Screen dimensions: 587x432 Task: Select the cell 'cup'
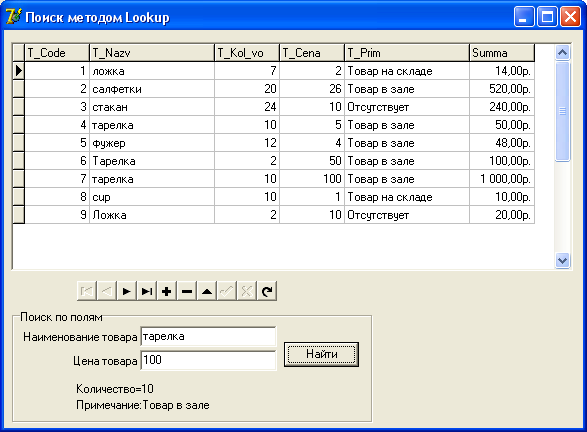(152, 197)
